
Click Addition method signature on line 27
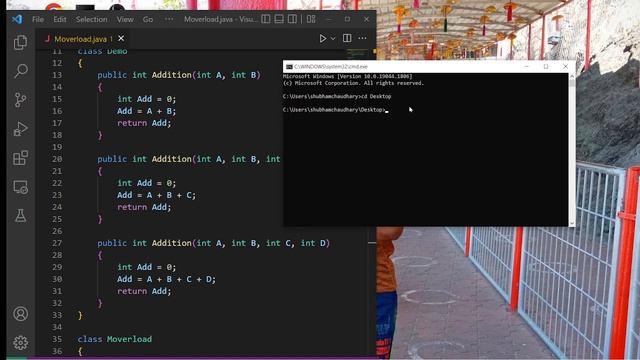coord(213,243)
